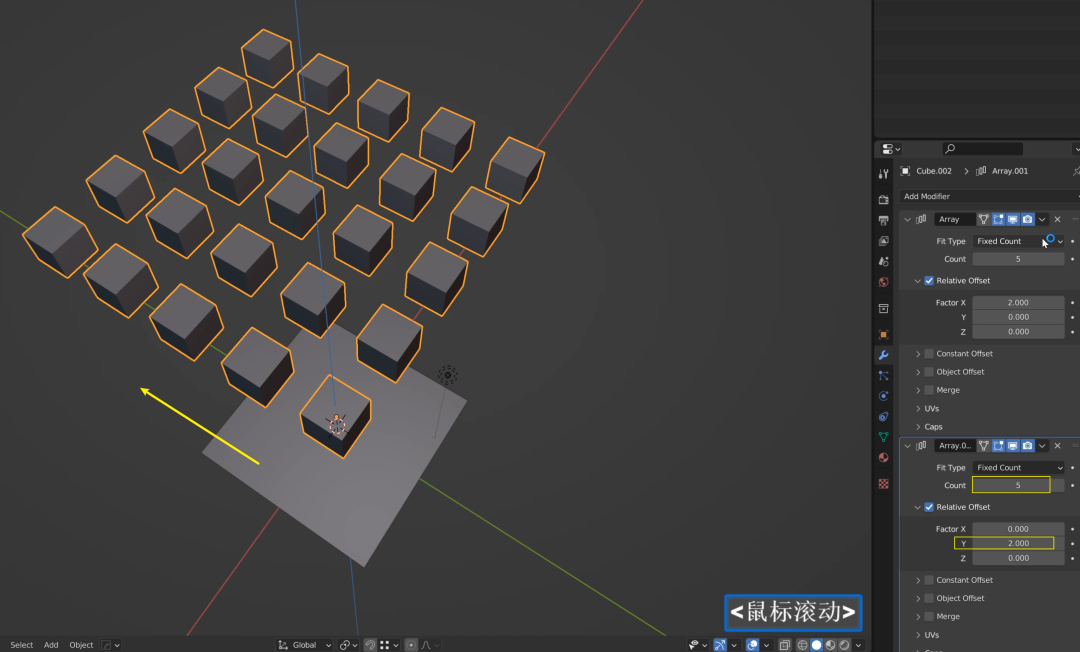This screenshot has height=652, width=1080.
Task: Click the properties editor search field
Action: [982, 149]
